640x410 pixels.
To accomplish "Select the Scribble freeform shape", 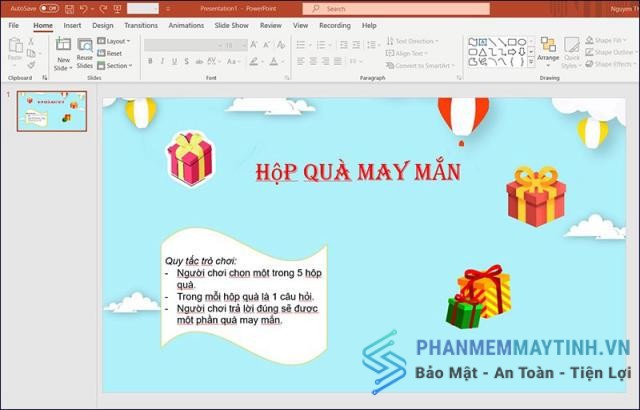I will 483,62.
